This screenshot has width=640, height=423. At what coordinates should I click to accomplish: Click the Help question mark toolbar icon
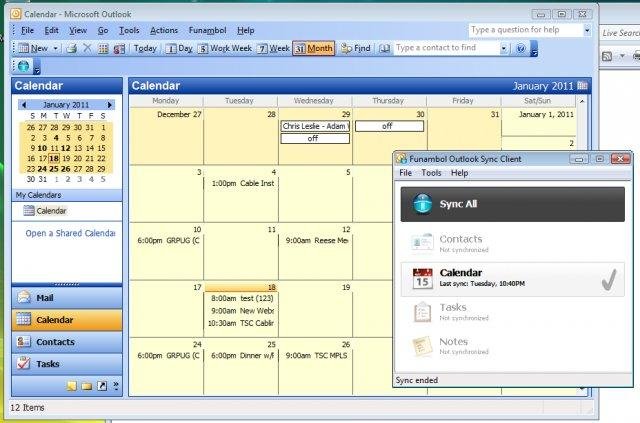point(520,48)
